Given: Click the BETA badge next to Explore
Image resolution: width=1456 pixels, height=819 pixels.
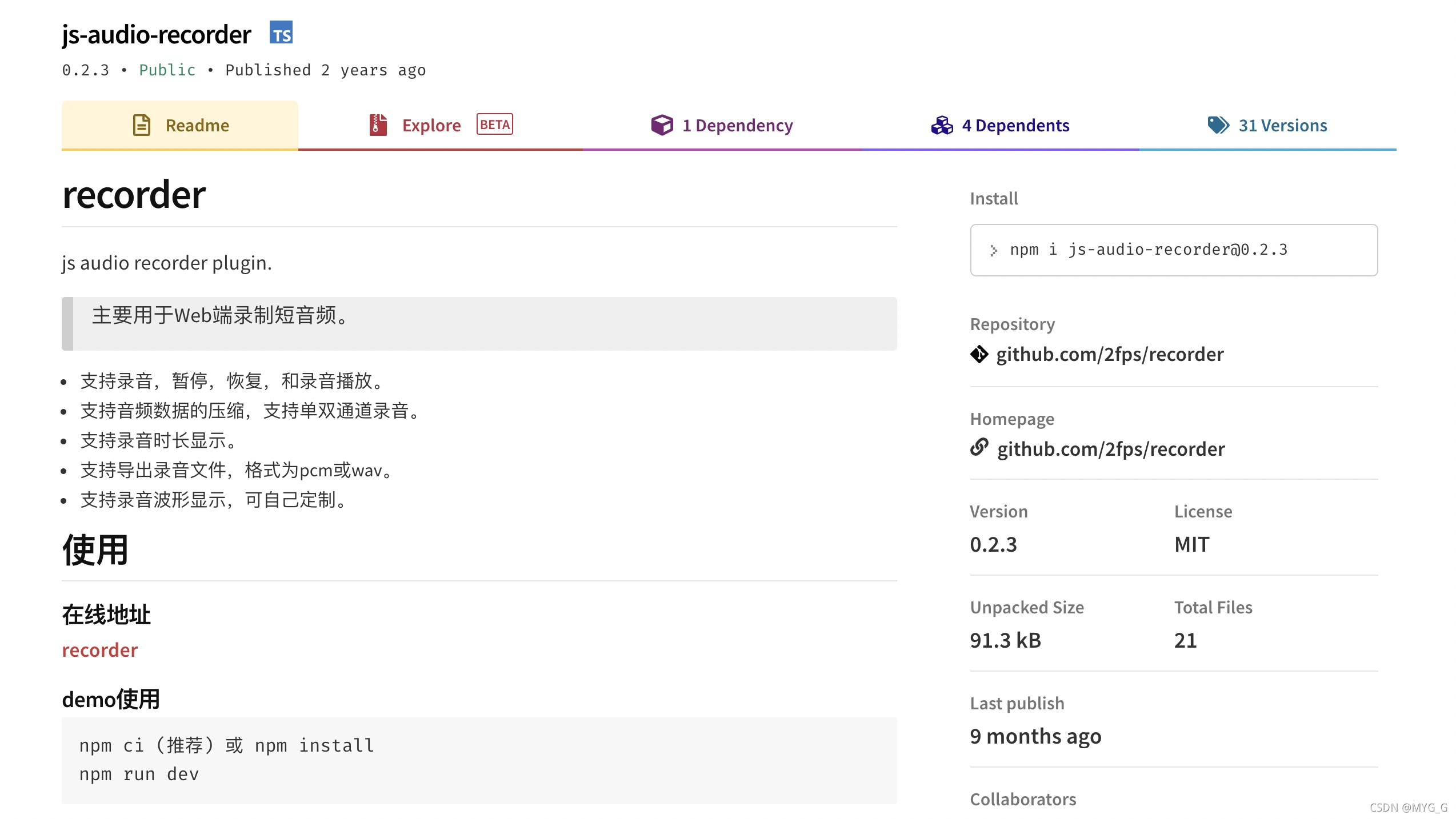Looking at the screenshot, I should tap(495, 125).
